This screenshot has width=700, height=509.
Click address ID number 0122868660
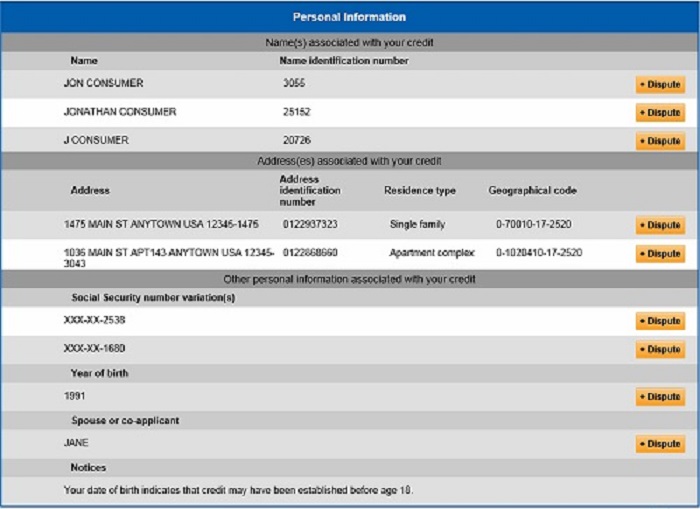click(310, 253)
